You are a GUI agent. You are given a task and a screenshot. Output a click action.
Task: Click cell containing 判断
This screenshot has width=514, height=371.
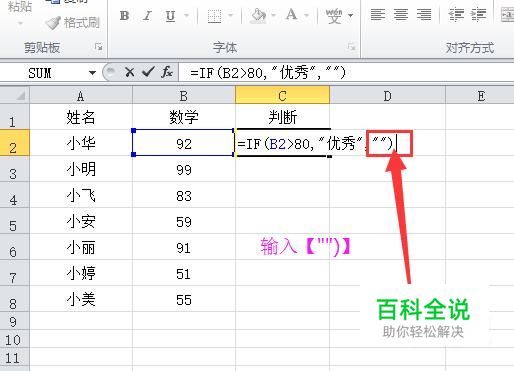(x=283, y=117)
